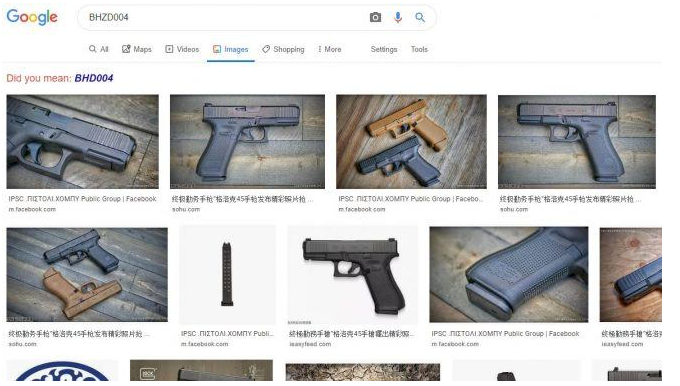The image size is (680, 386).
Task: Click m.facebook.com source under first image
Action: tap(32, 209)
